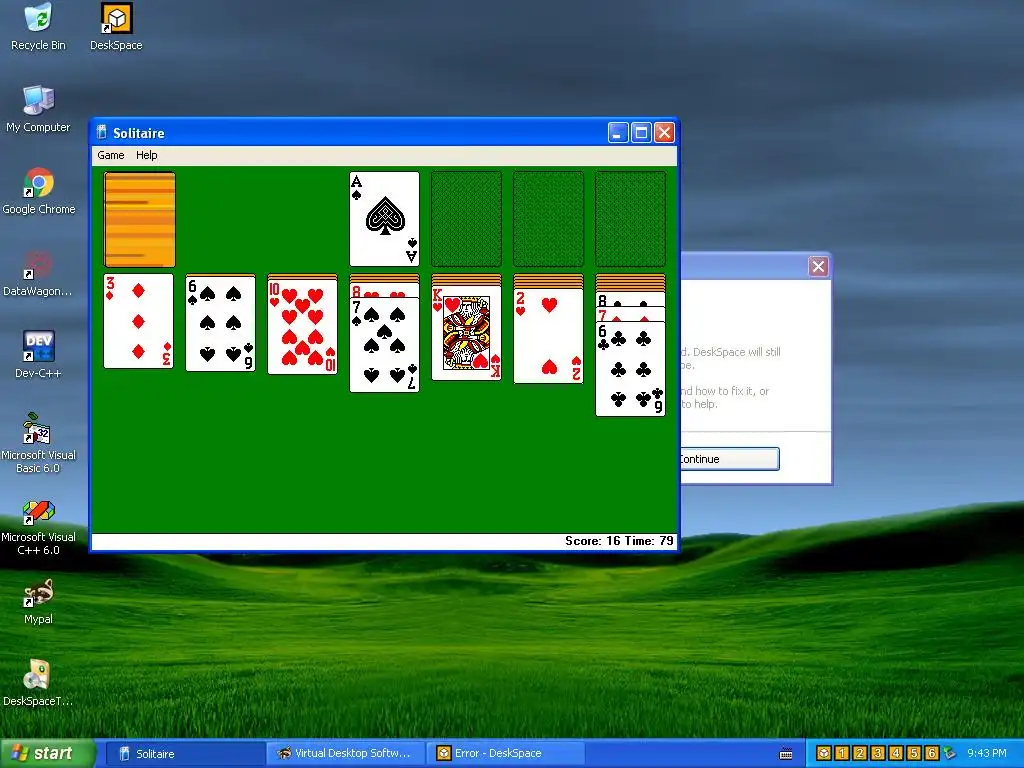Launch Microsoft Visual C++ 6.0 shortcut
This screenshot has height=768, width=1024.
(x=39, y=526)
